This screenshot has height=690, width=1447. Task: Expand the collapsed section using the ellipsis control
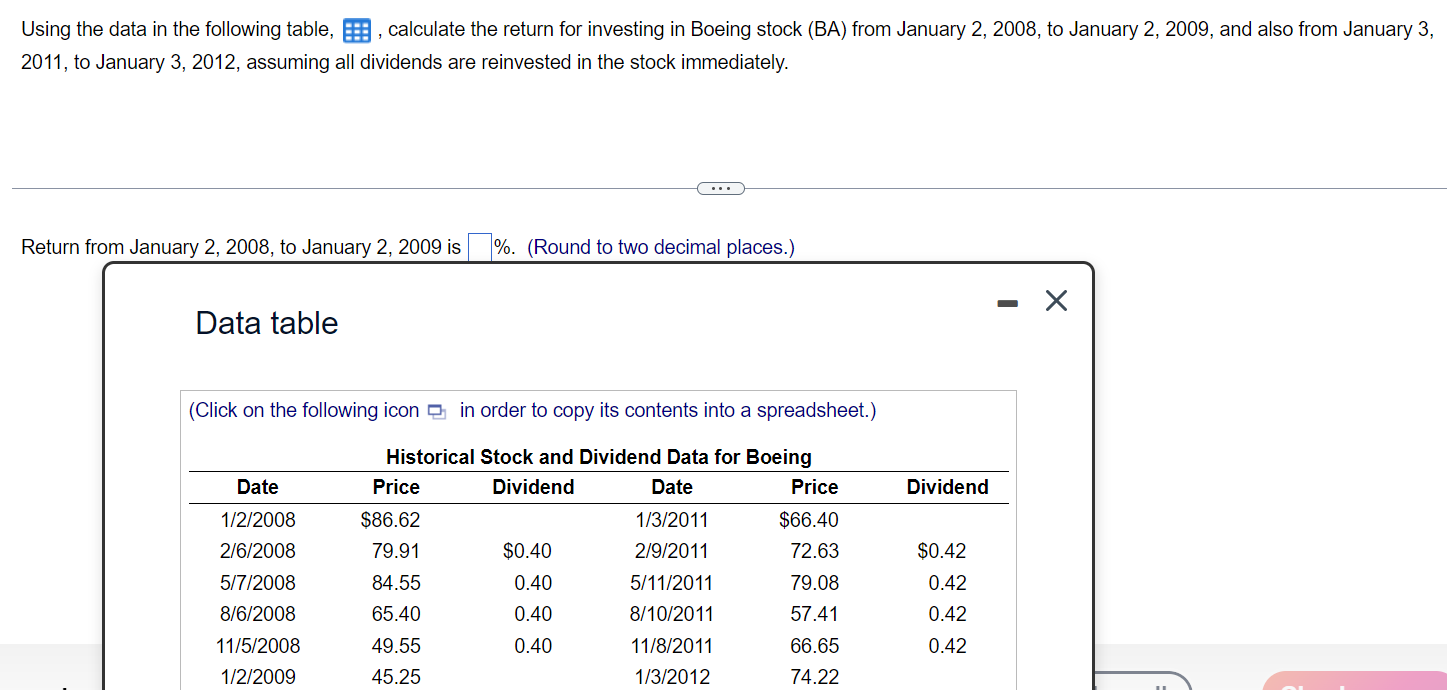[721, 188]
